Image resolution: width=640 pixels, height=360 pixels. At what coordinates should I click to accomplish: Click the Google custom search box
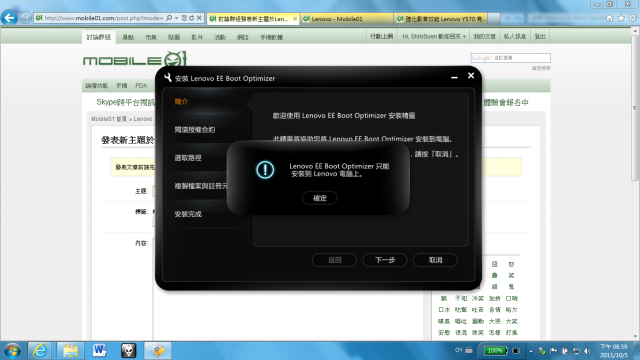point(510,58)
